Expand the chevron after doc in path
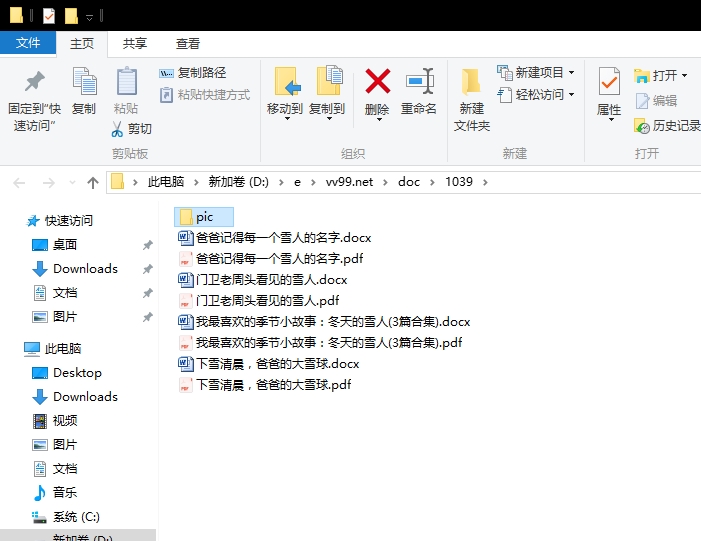 click(432, 182)
